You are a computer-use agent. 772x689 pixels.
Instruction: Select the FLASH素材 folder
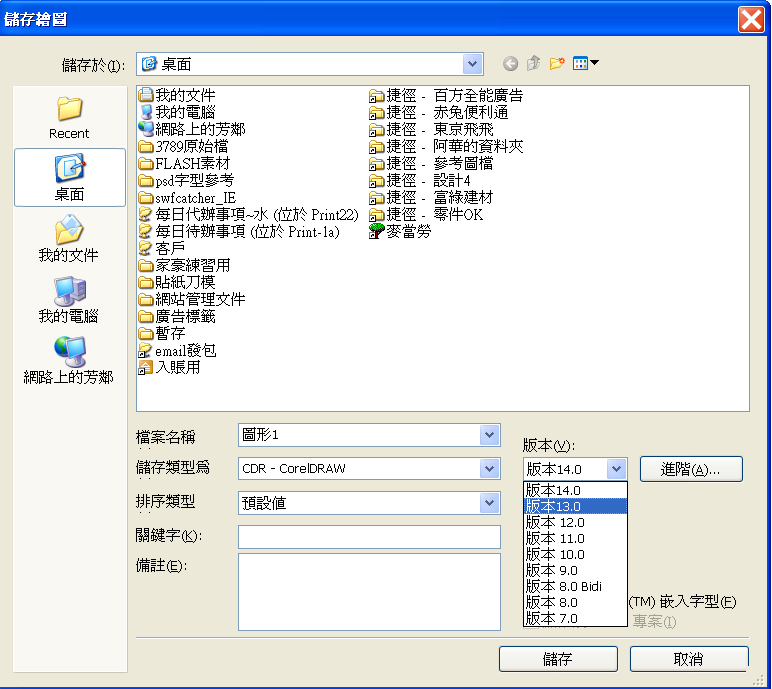click(x=185, y=164)
